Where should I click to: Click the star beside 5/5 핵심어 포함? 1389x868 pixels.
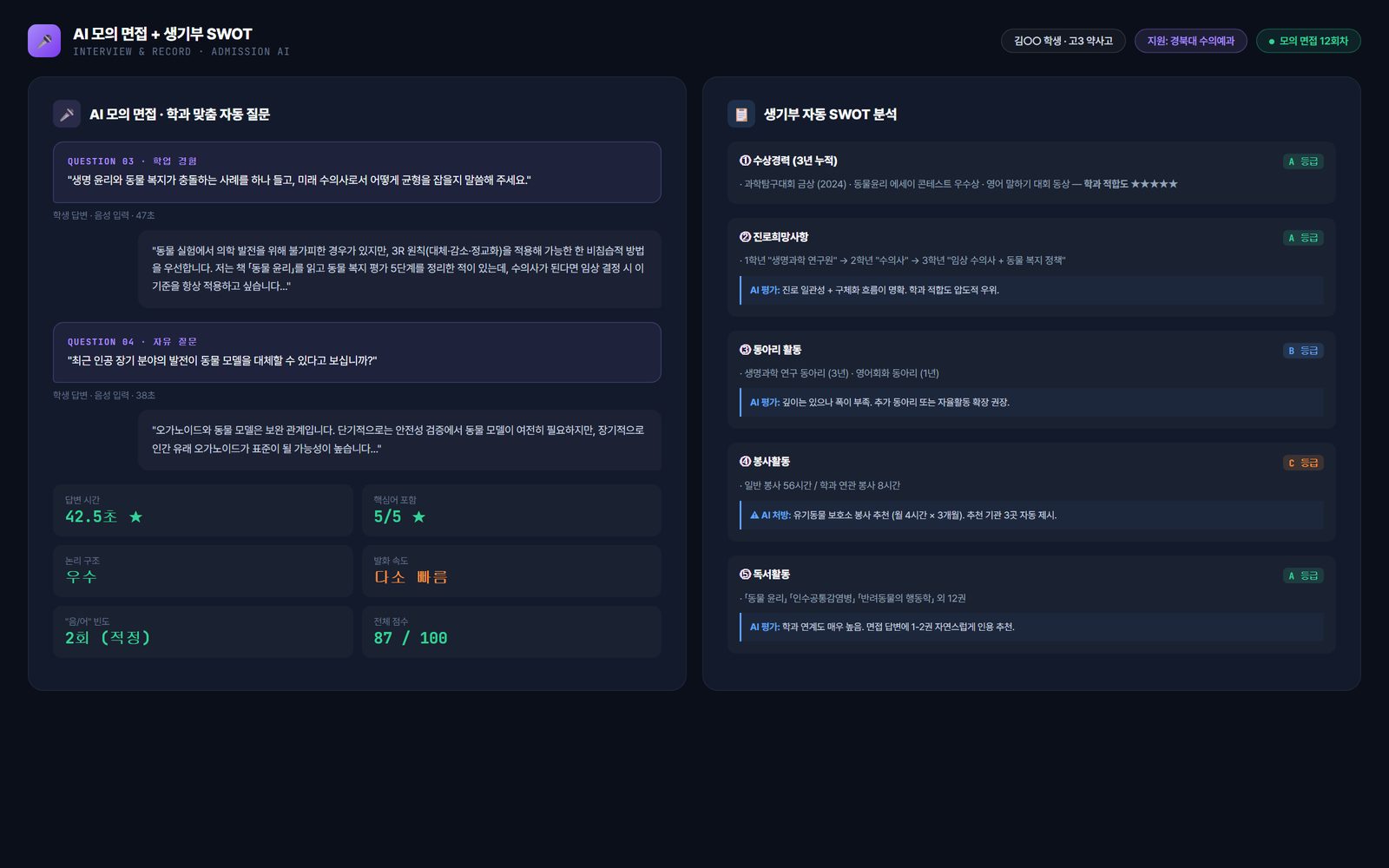pyautogui.click(x=418, y=516)
